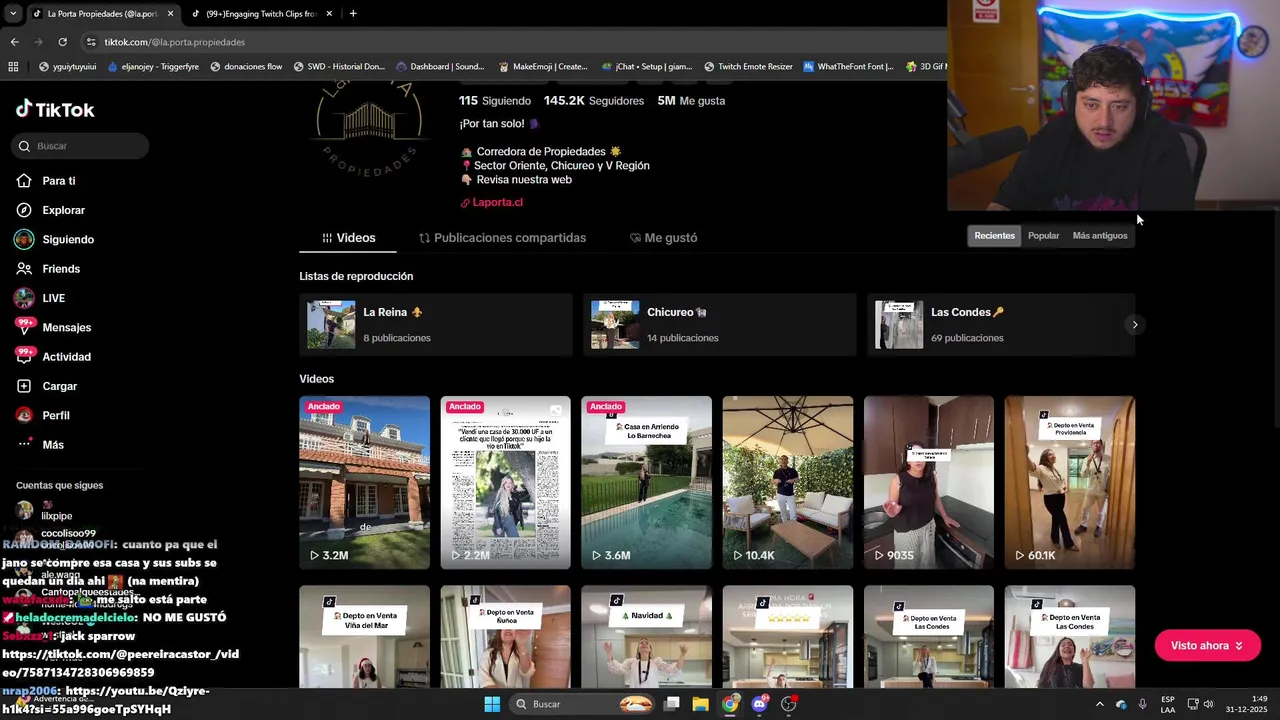The width and height of the screenshot is (1280, 720).
Task: Select the Popular sort option
Action: click(1043, 236)
